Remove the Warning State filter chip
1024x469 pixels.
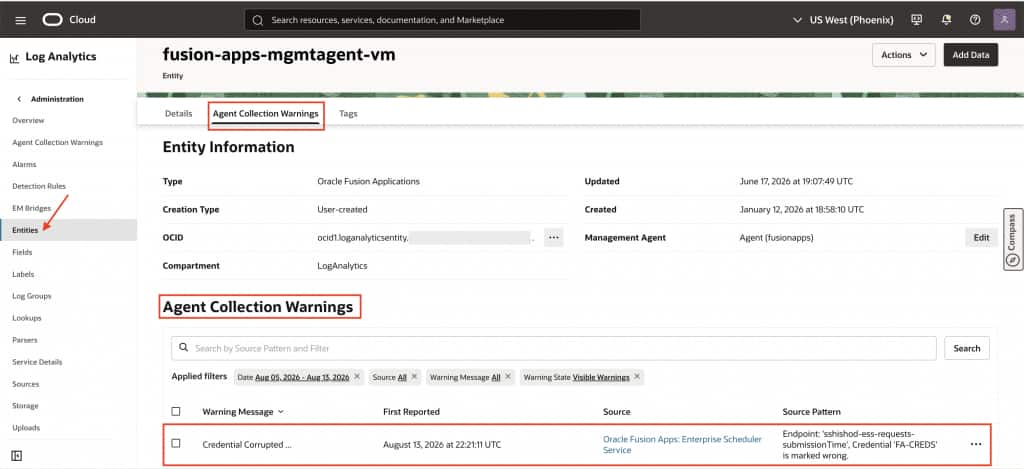[x=637, y=377]
